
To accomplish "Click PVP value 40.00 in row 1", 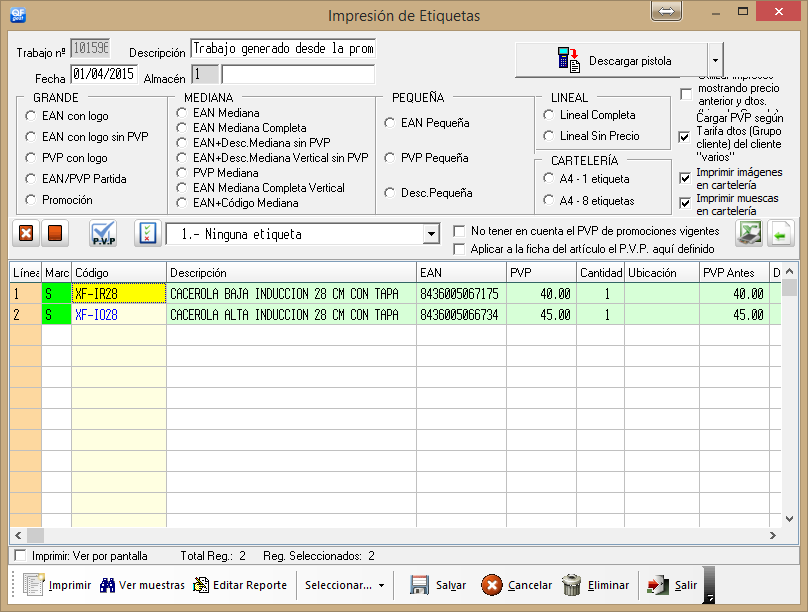I will tap(541, 294).
